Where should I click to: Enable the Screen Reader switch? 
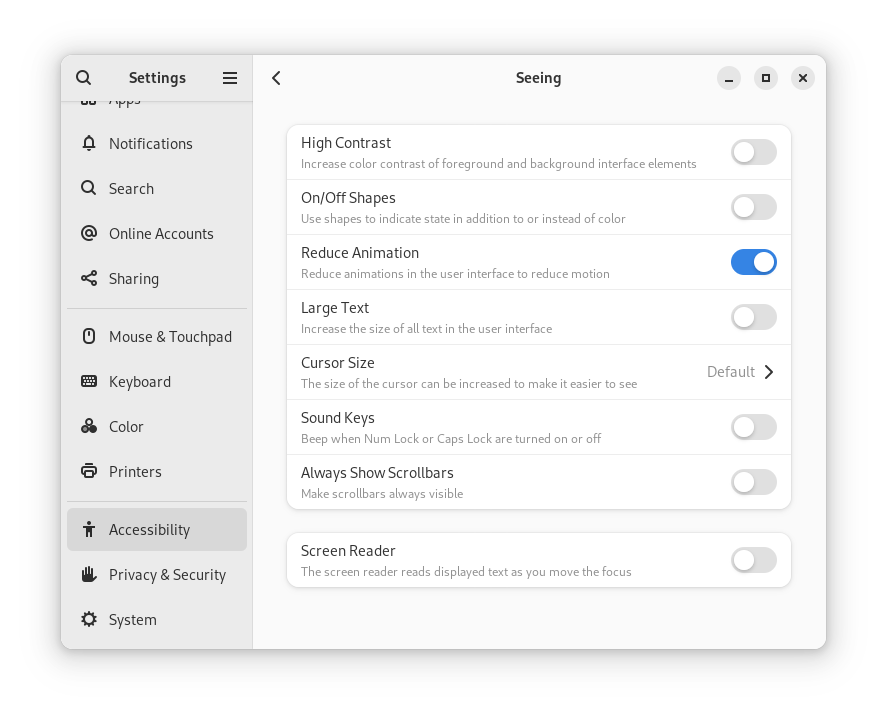(x=753, y=560)
